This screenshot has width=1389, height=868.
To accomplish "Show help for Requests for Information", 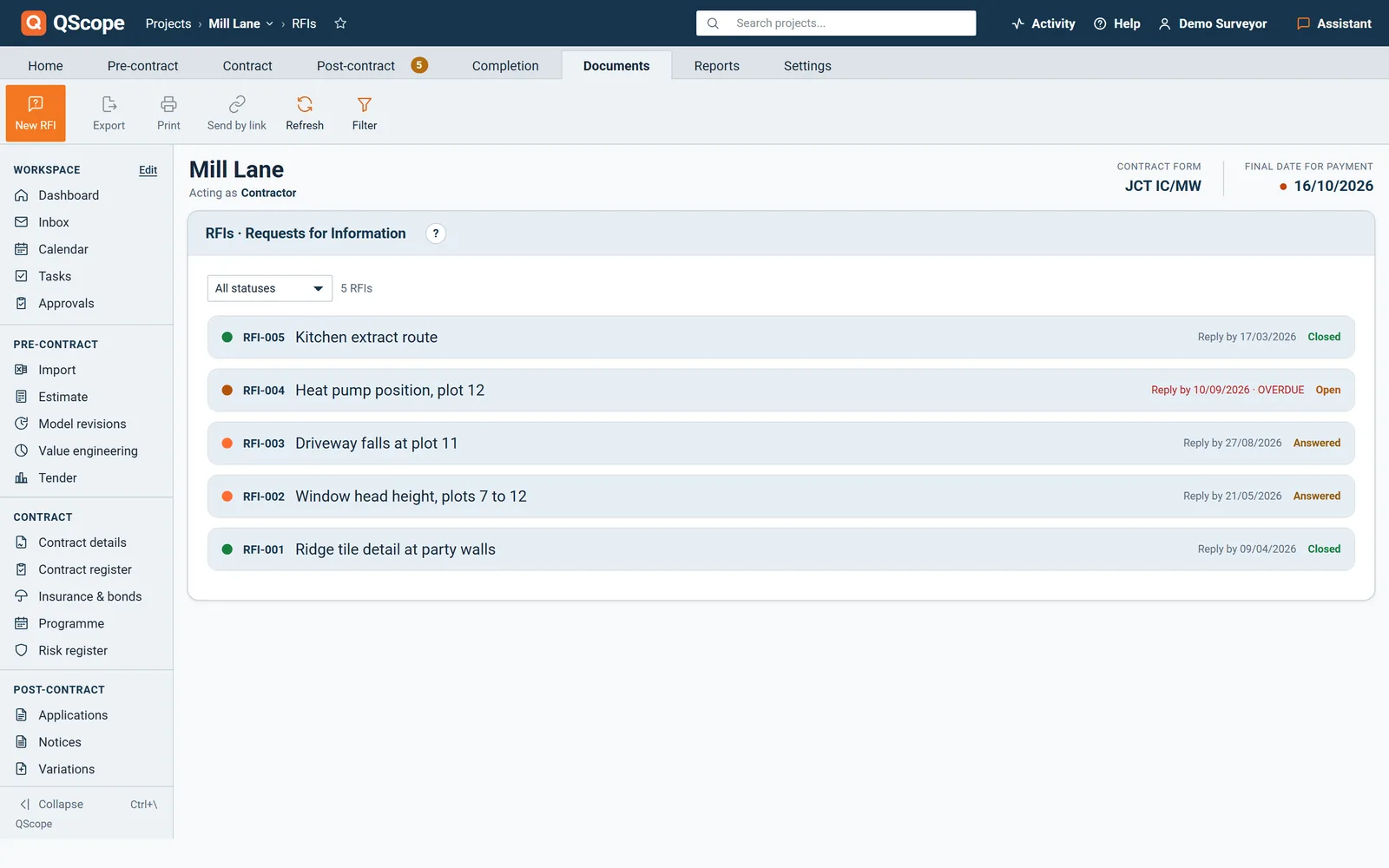I will tap(436, 233).
